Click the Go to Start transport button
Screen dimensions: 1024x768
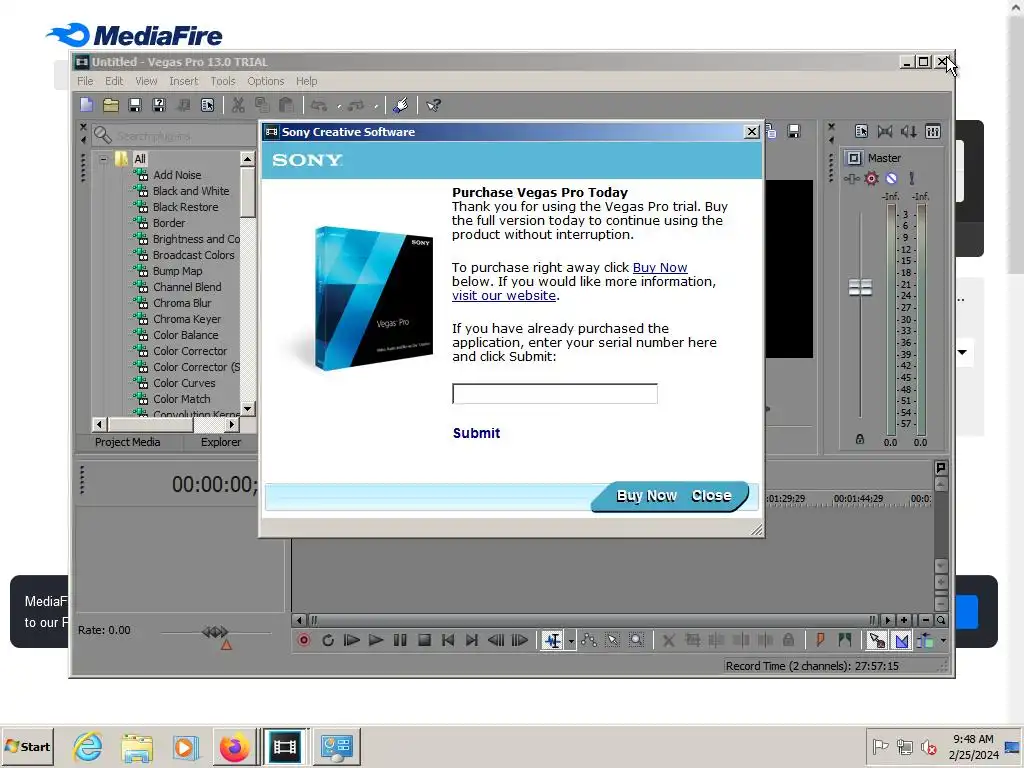click(x=448, y=641)
